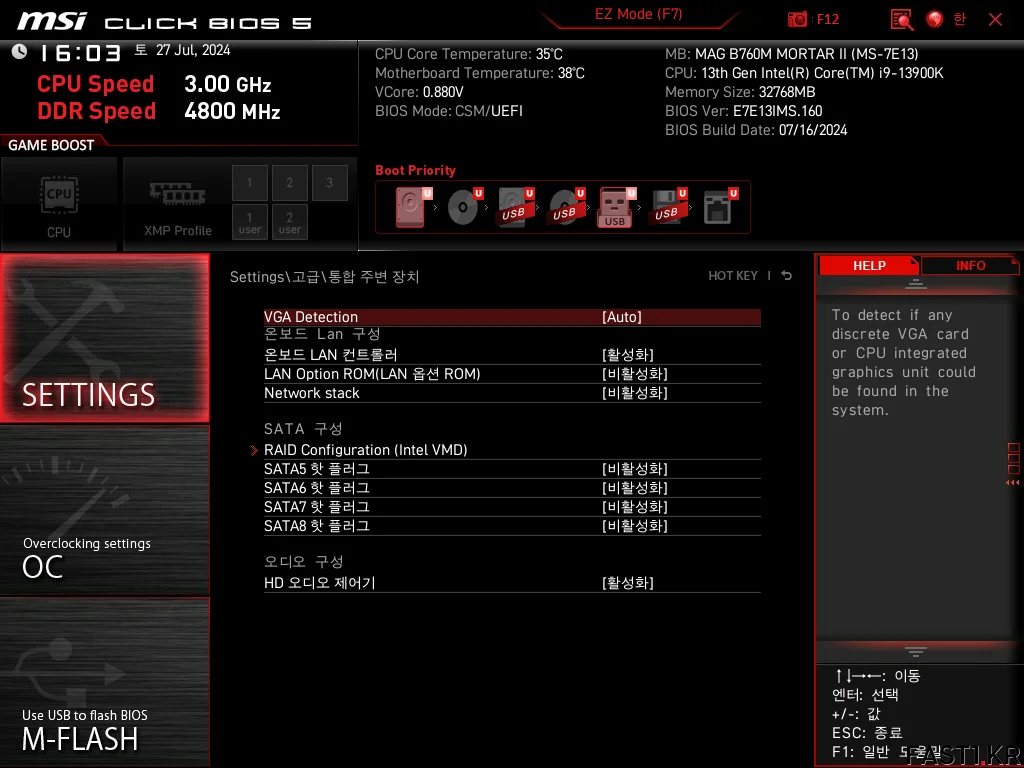
Task: Open the BIOS search magnifier icon
Action: pos(902,19)
